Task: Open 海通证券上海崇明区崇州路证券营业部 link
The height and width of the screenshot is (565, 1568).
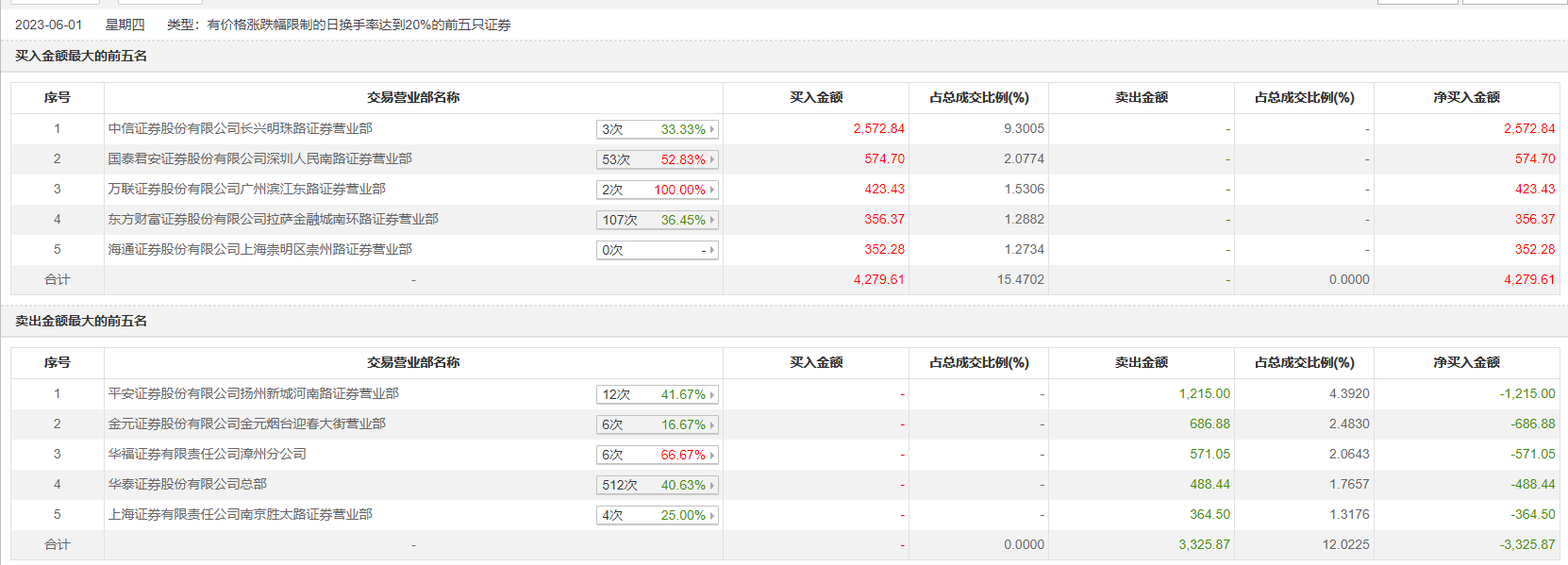Action: (x=259, y=249)
